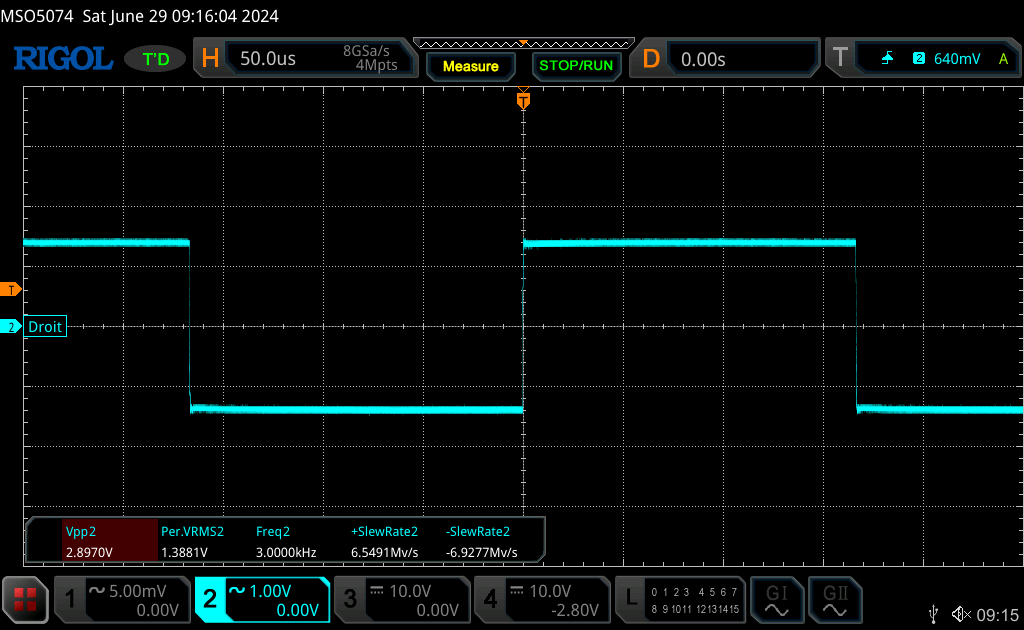Click the channel 4 DC coupling symbol
Screen dimensions: 1024x630
tap(517, 590)
